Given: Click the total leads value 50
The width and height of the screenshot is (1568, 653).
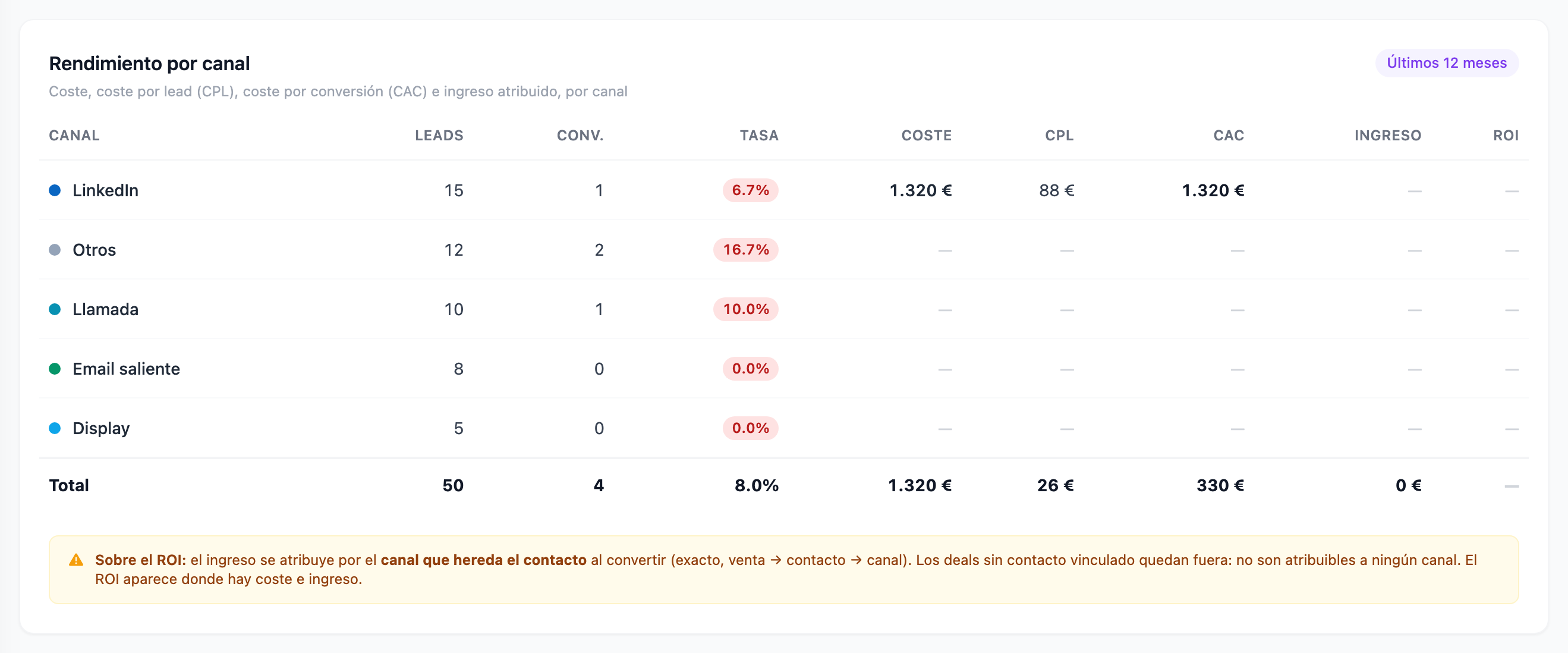Looking at the screenshot, I should (453, 485).
